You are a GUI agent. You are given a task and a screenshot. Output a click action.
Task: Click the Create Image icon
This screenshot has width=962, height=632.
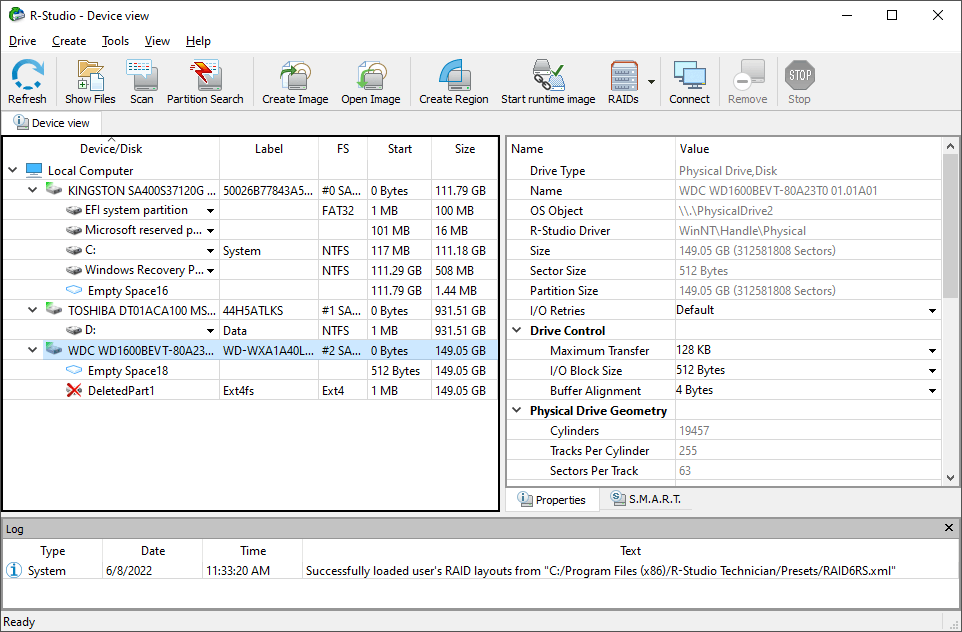pos(295,75)
